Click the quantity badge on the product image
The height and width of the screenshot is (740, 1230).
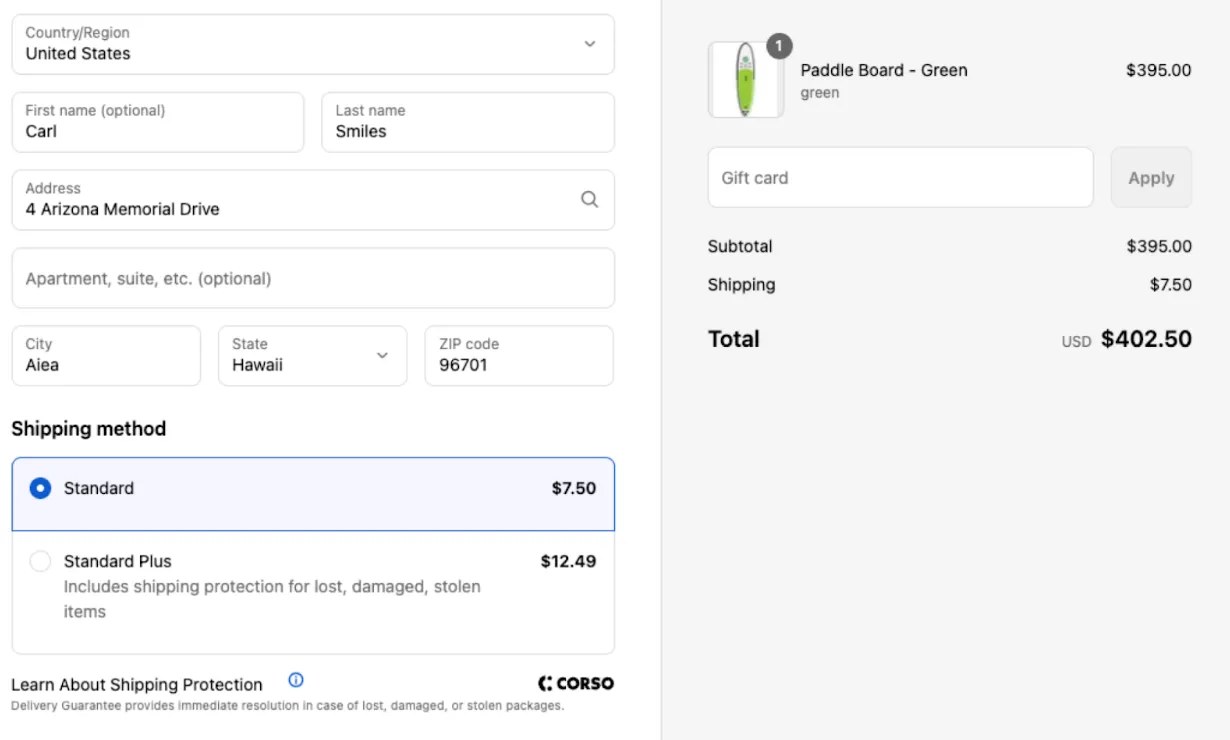(779, 46)
